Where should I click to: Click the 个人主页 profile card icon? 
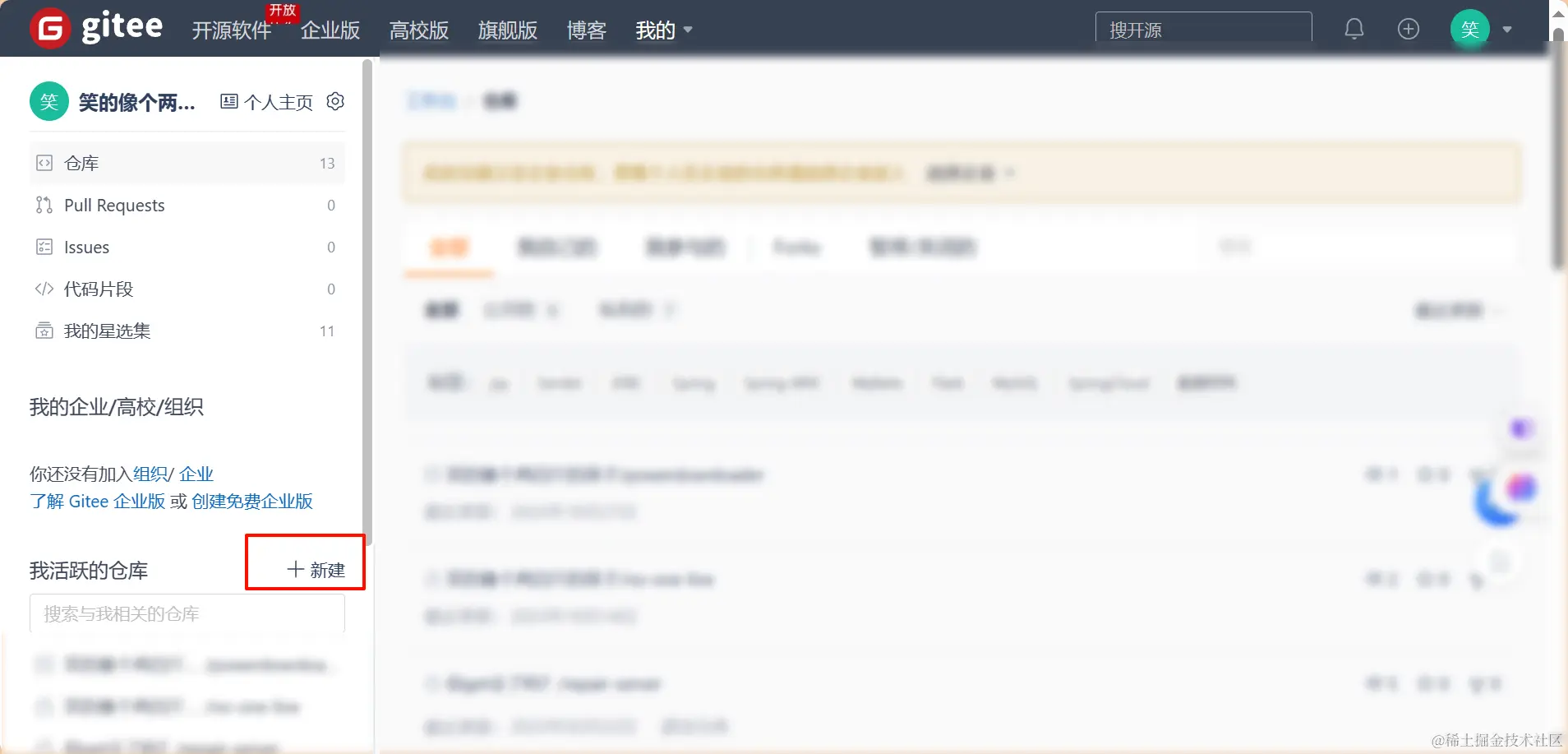tap(229, 101)
